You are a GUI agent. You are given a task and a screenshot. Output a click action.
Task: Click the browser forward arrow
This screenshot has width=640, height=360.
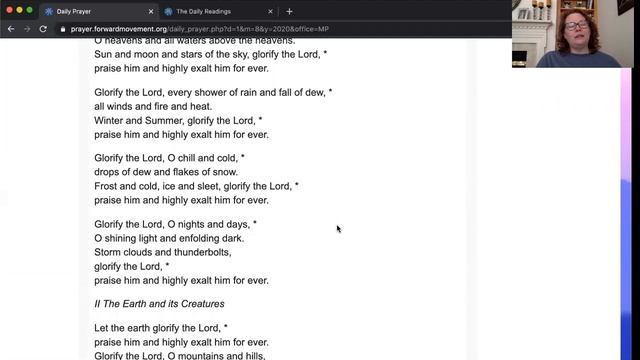(27, 29)
